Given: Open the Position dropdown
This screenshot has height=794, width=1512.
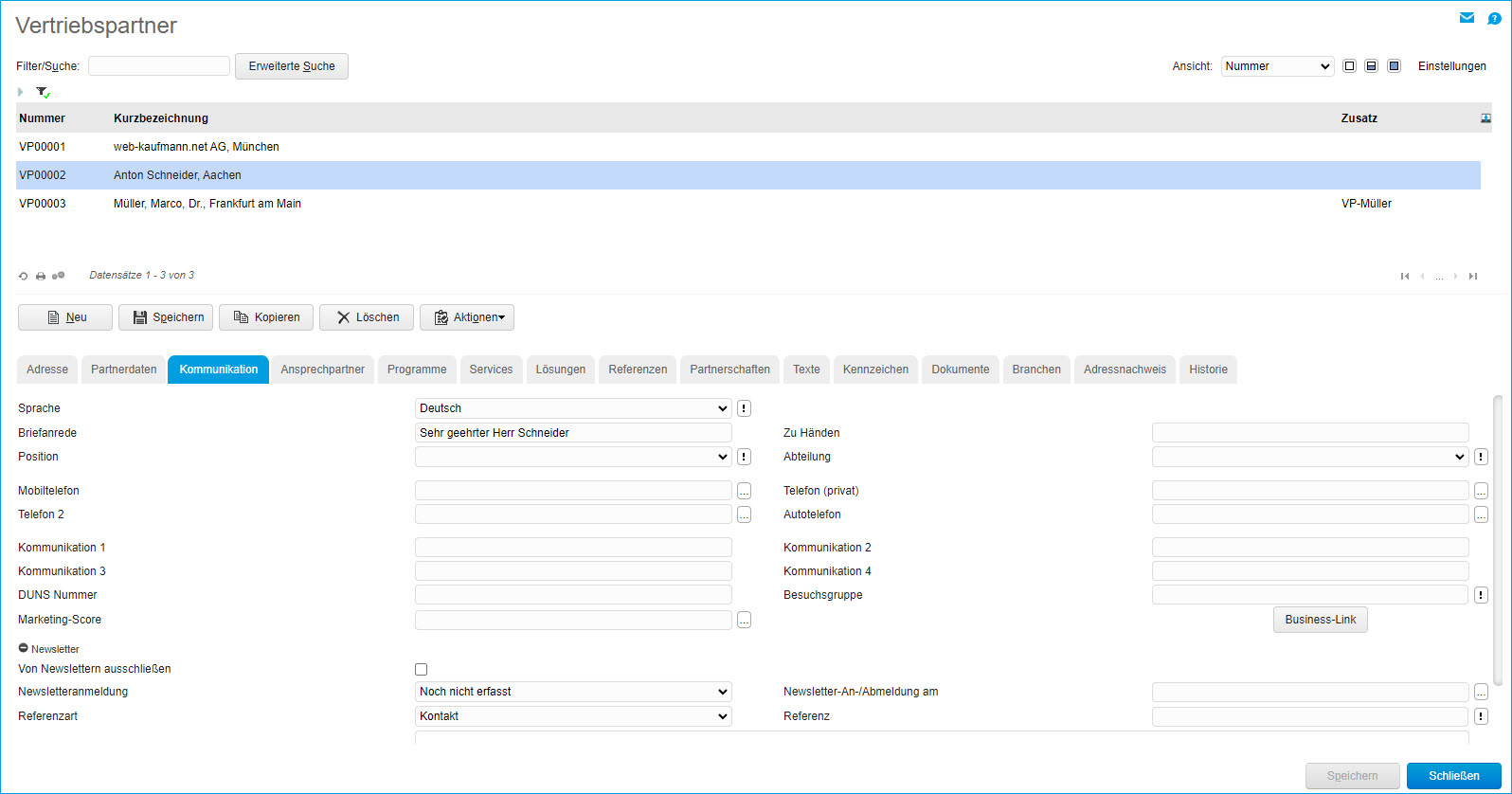Looking at the screenshot, I should [x=573, y=457].
